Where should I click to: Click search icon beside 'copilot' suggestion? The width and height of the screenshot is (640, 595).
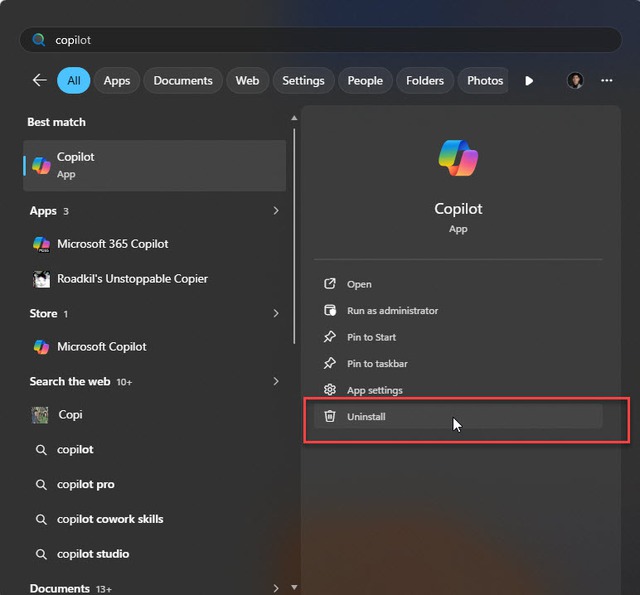pyautogui.click(x=41, y=450)
